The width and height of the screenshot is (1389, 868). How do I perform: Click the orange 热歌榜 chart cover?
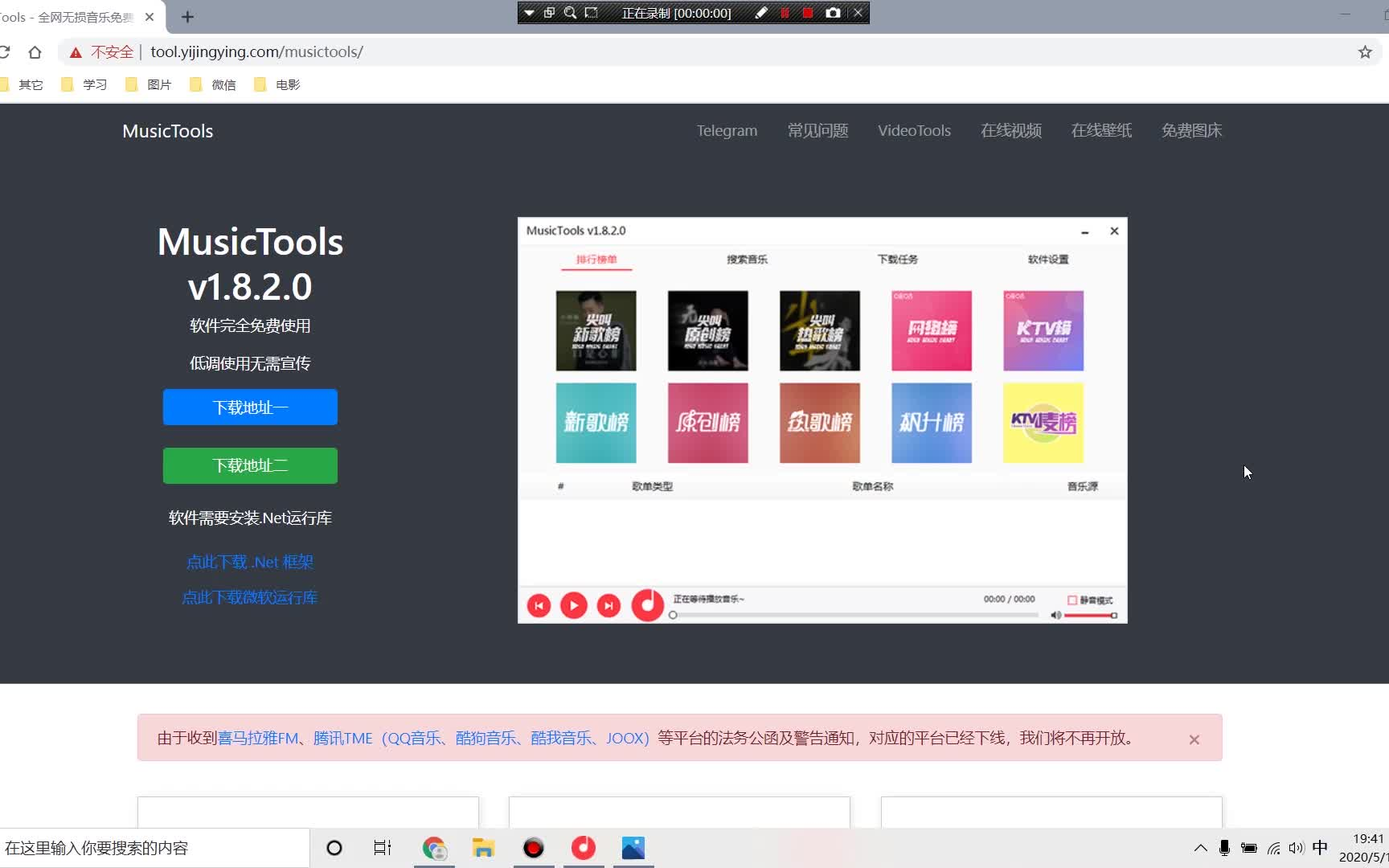819,423
